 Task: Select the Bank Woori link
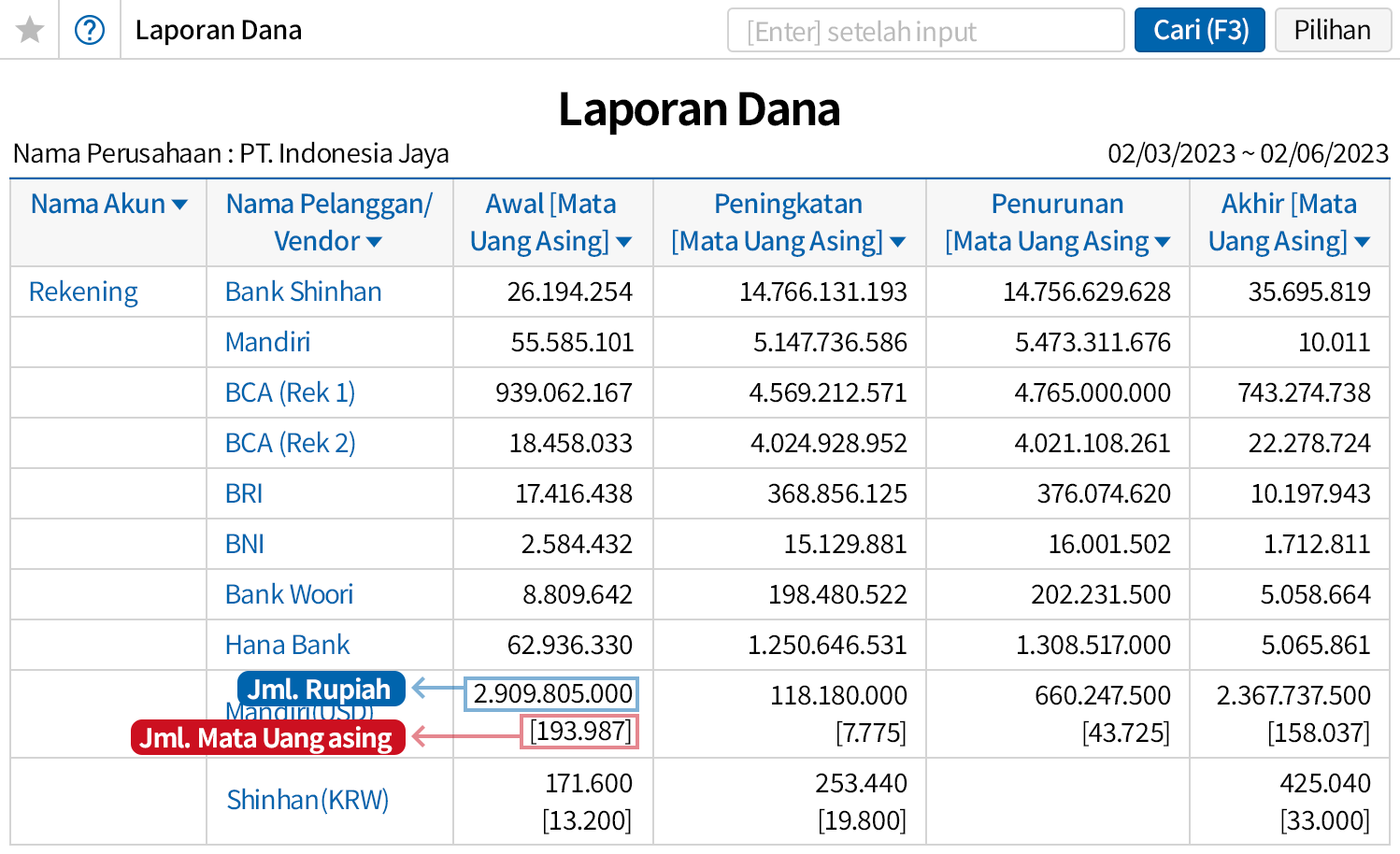point(289,594)
